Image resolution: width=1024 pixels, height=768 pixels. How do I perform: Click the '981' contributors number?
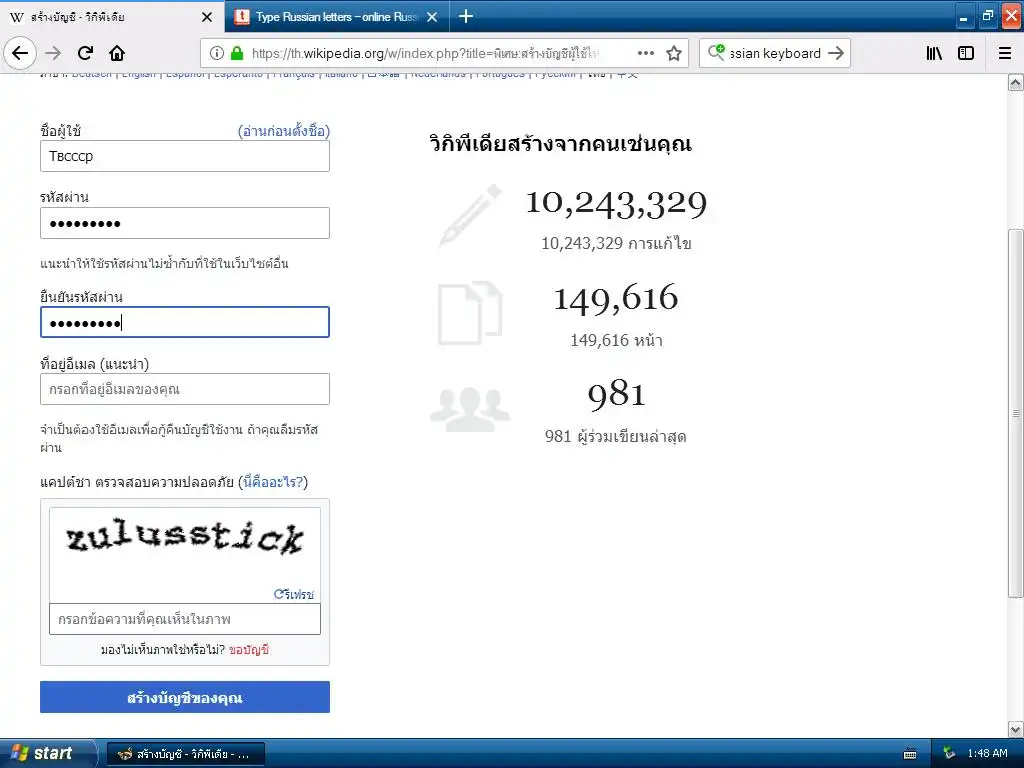pyautogui.click(x=616, y=394)
